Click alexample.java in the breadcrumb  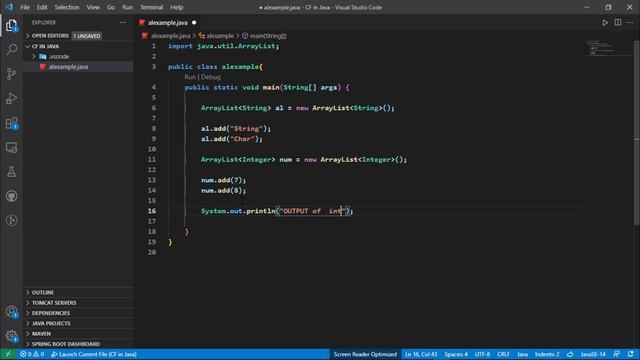[x=170, y=36]
